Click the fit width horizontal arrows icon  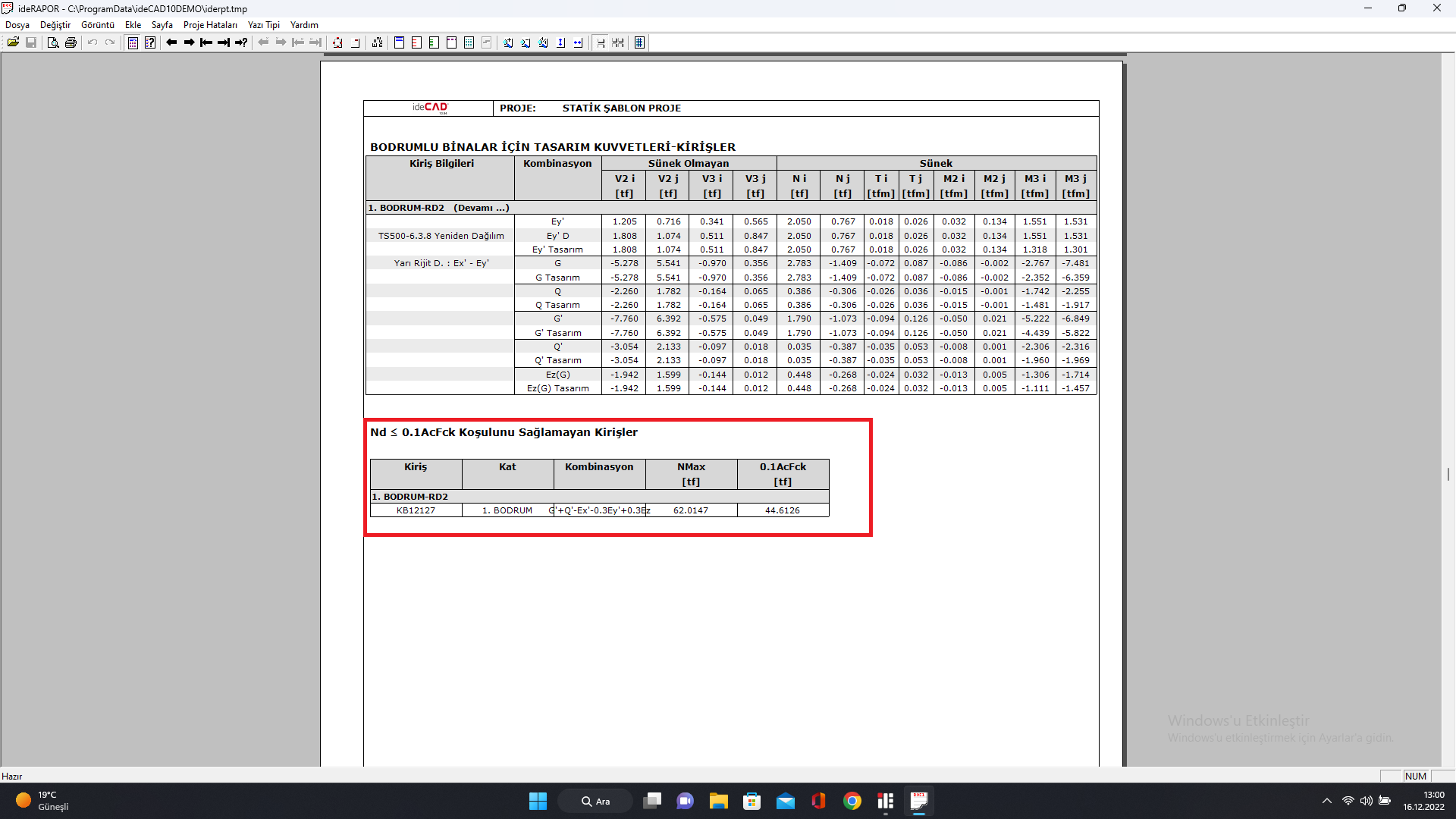[x=578, y=42]
